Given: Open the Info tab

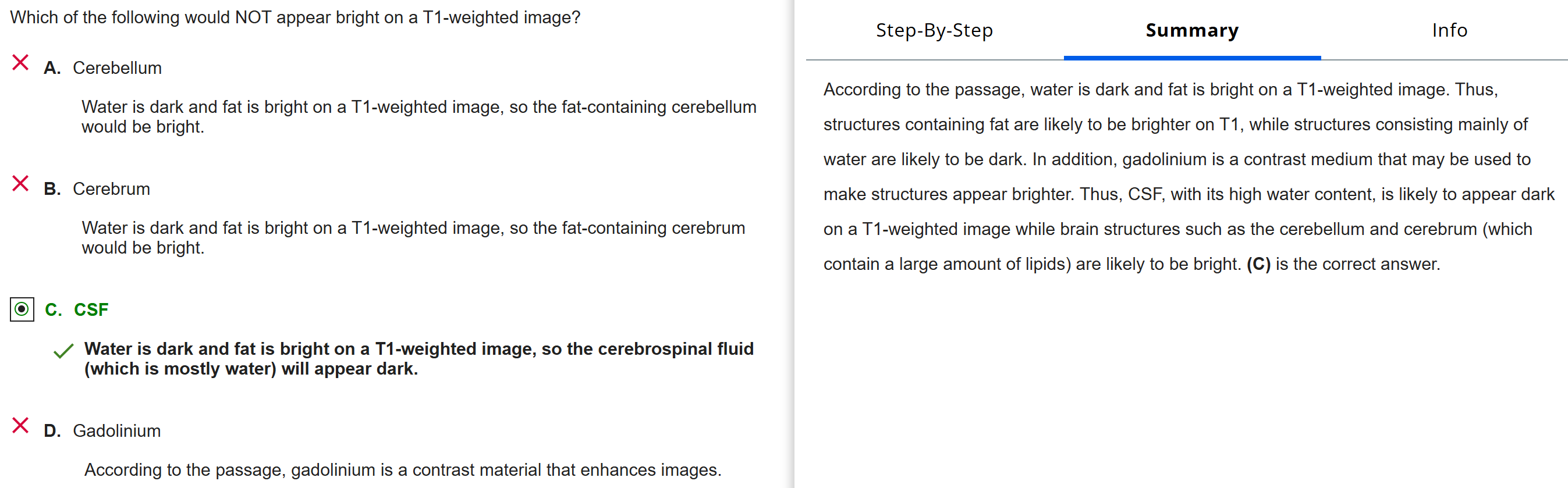Looking at the screenshot, I should (x=1449, y=30).
